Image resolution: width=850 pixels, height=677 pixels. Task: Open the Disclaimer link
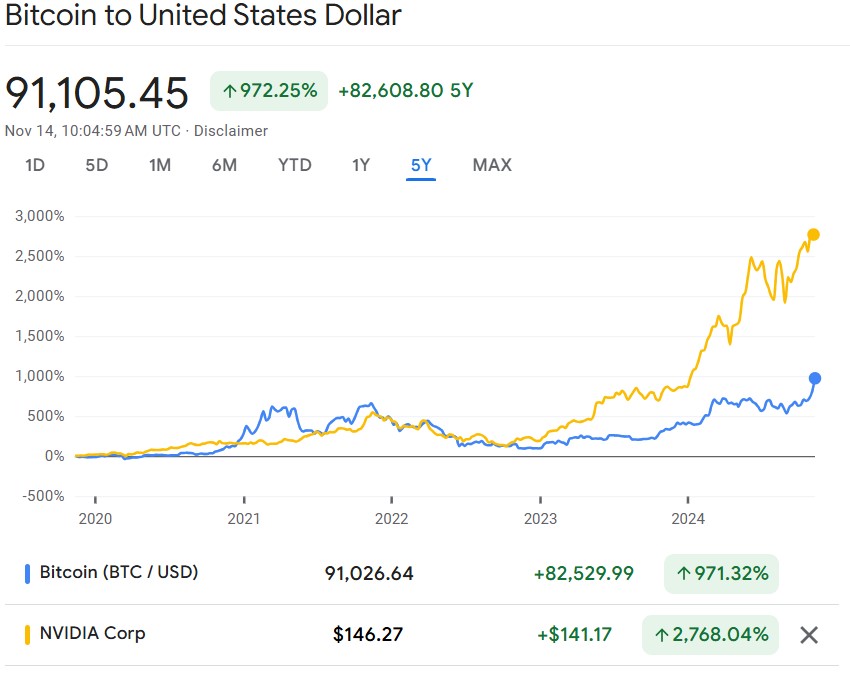click(231, 131)
